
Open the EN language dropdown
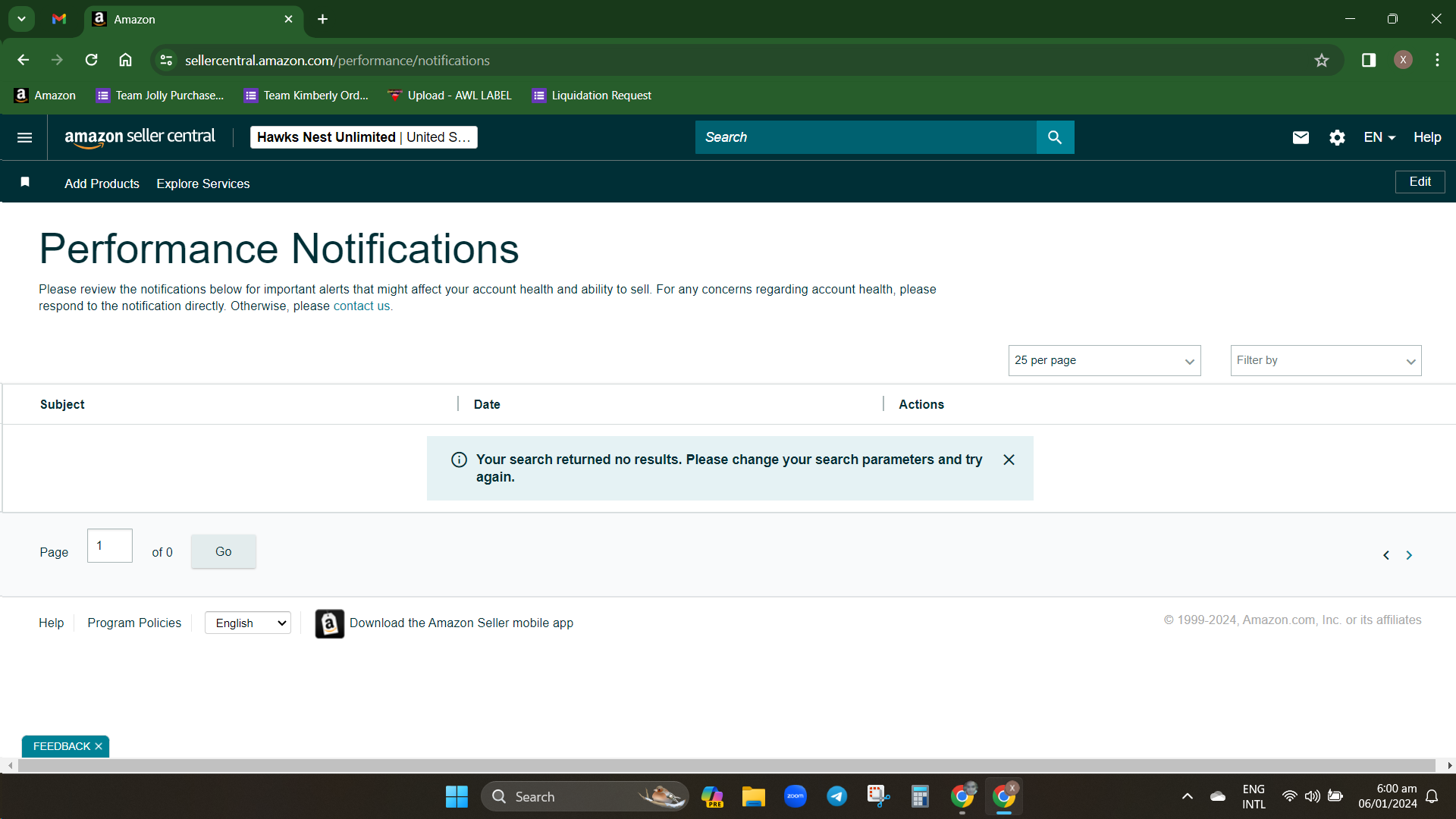pyautogui.click(x=1379, y=137)
